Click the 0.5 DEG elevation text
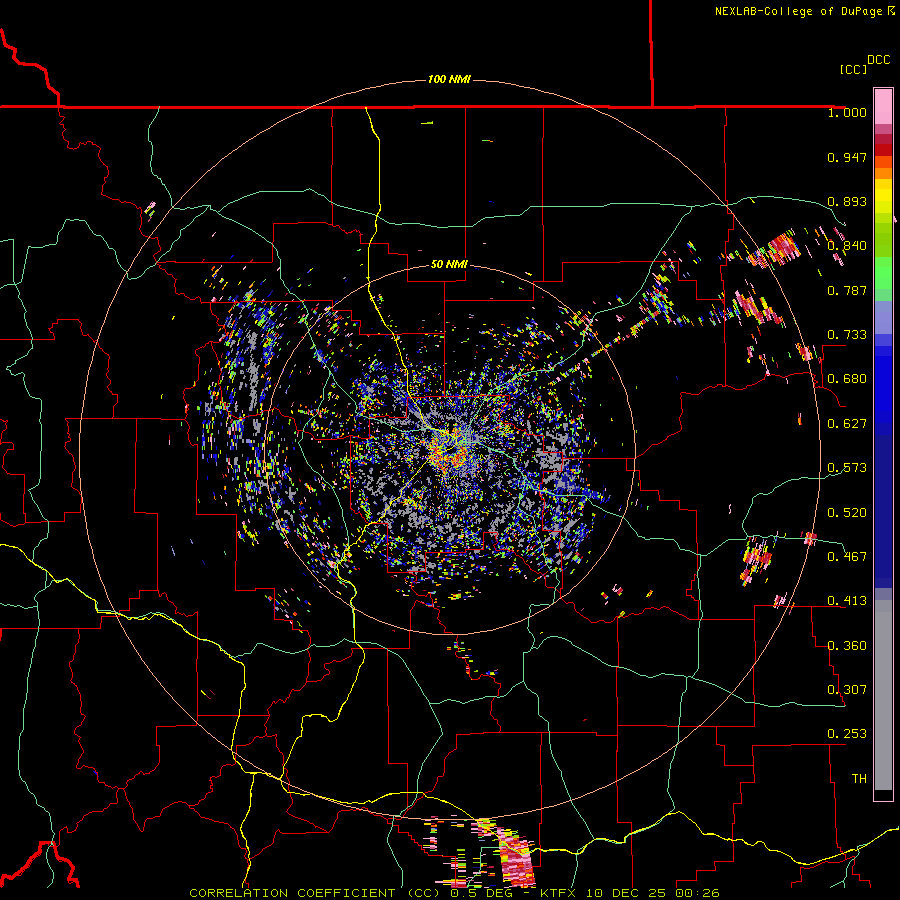 pyautogui.click(x=484, y=893)
